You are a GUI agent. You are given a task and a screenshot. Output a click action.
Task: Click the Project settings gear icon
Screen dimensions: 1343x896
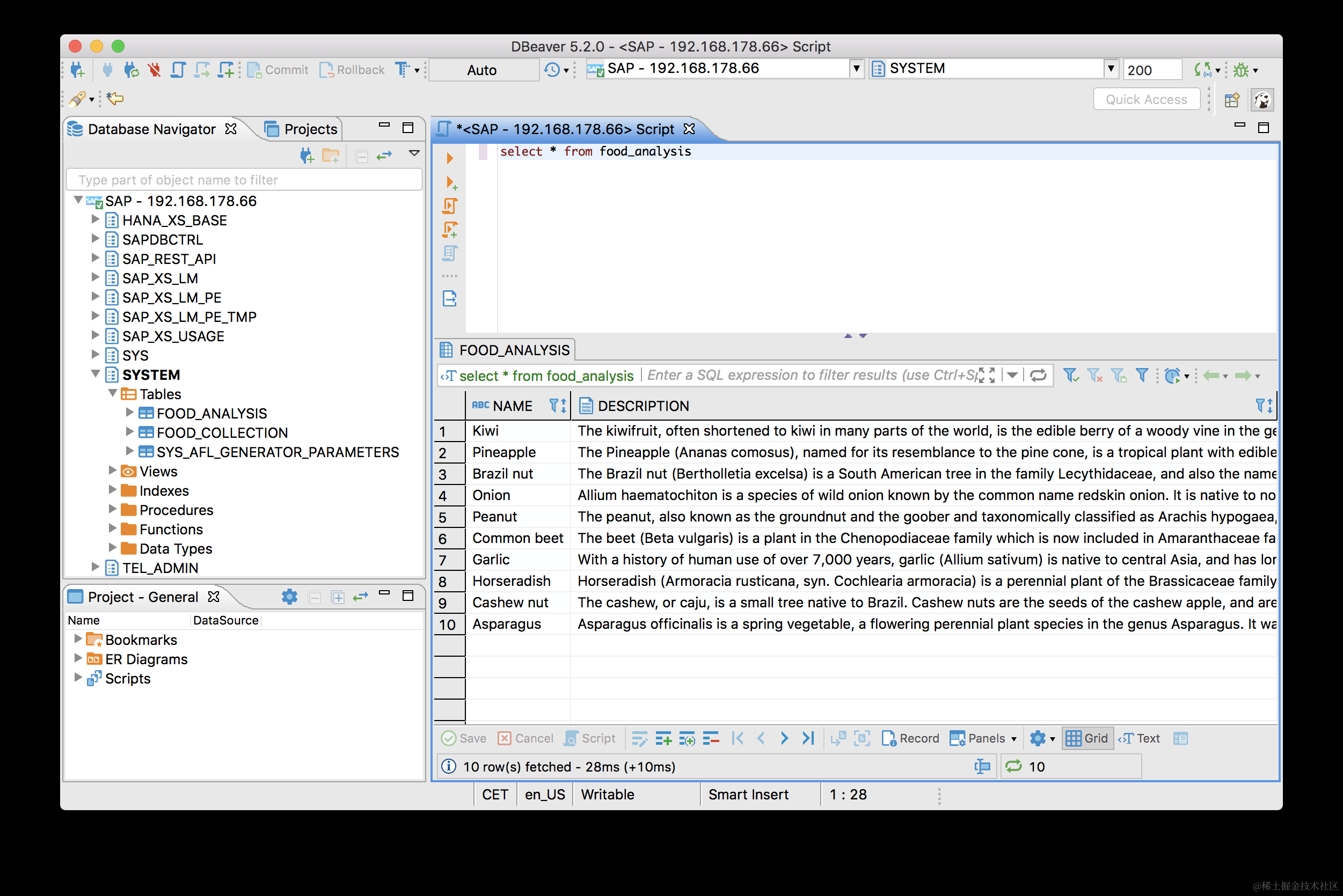click(x=289, y=597)
